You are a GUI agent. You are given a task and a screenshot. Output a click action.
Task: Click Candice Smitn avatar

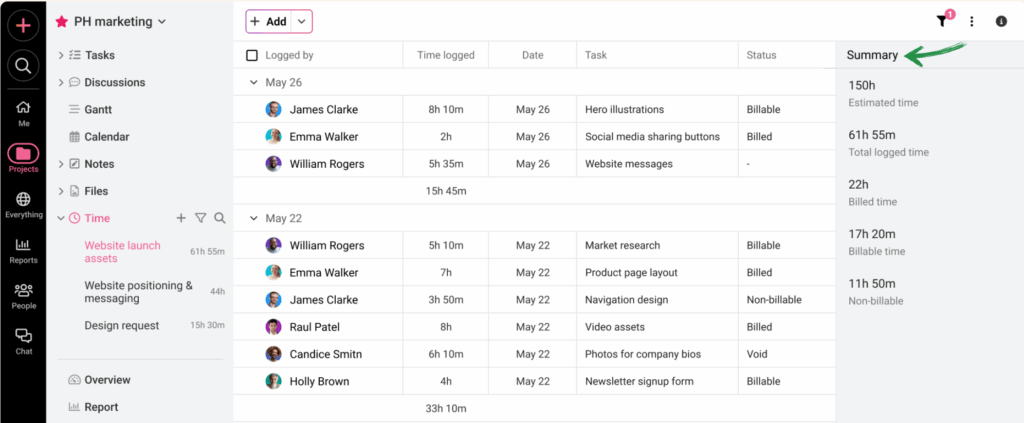tap(274, 354)
